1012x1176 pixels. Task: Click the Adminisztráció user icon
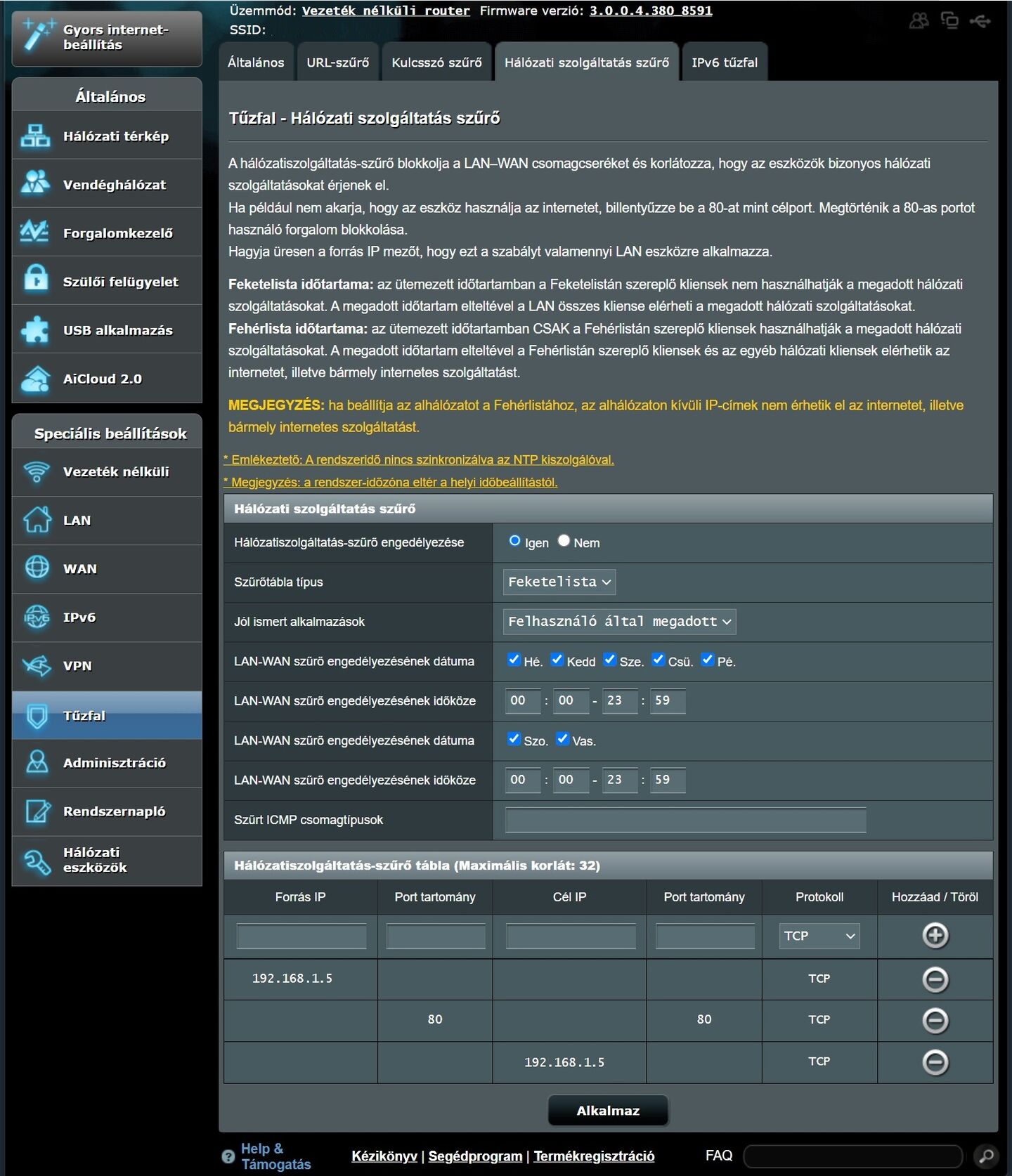pyautogui.click(x=37, y=762)
